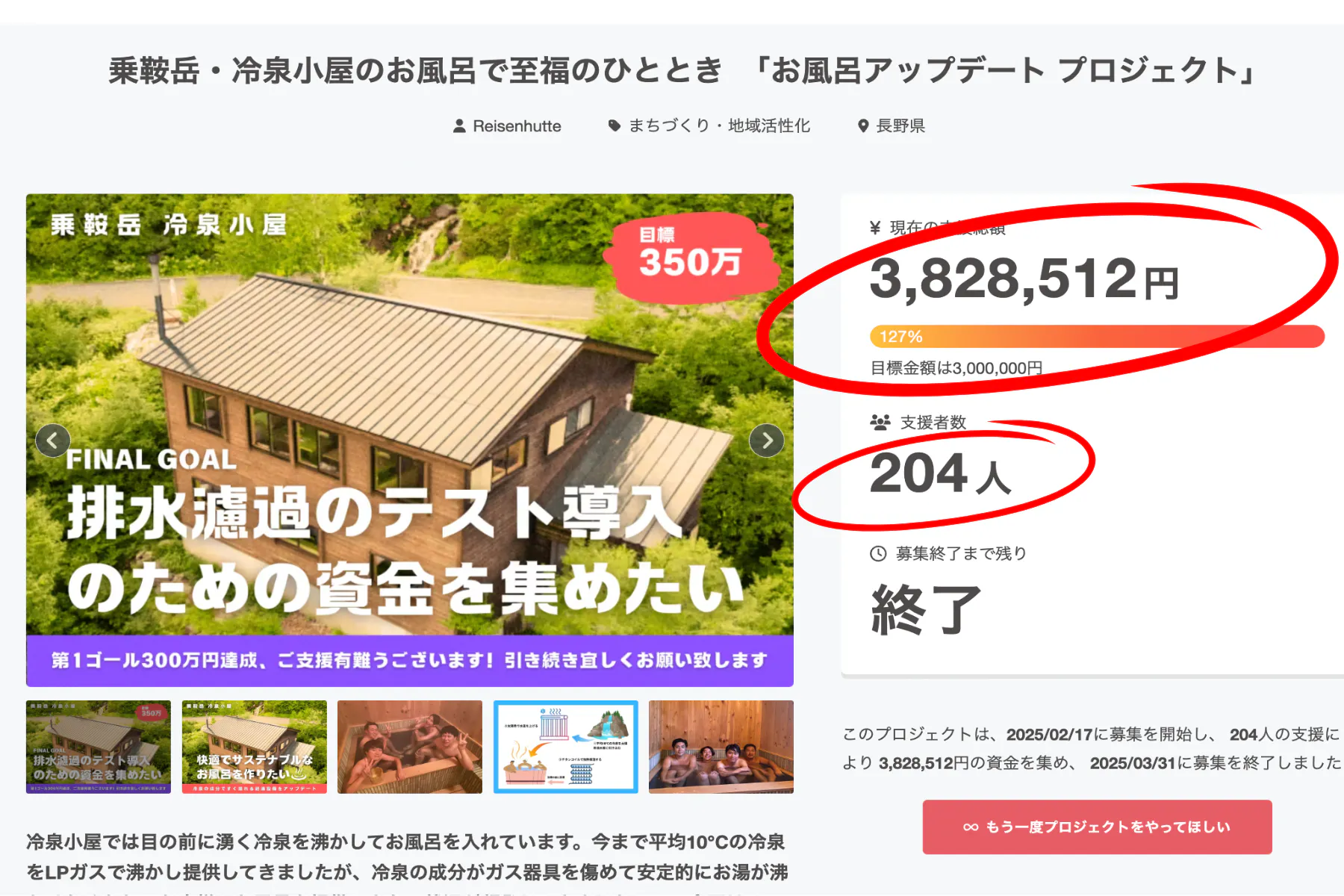
Task: Select the fifth thumbnail of four men
Action: [721, 747]
